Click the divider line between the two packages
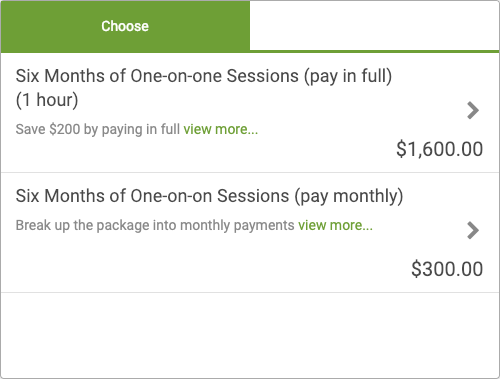The height and width of the screenshot is (379, 500). click(x=250, y=173)
